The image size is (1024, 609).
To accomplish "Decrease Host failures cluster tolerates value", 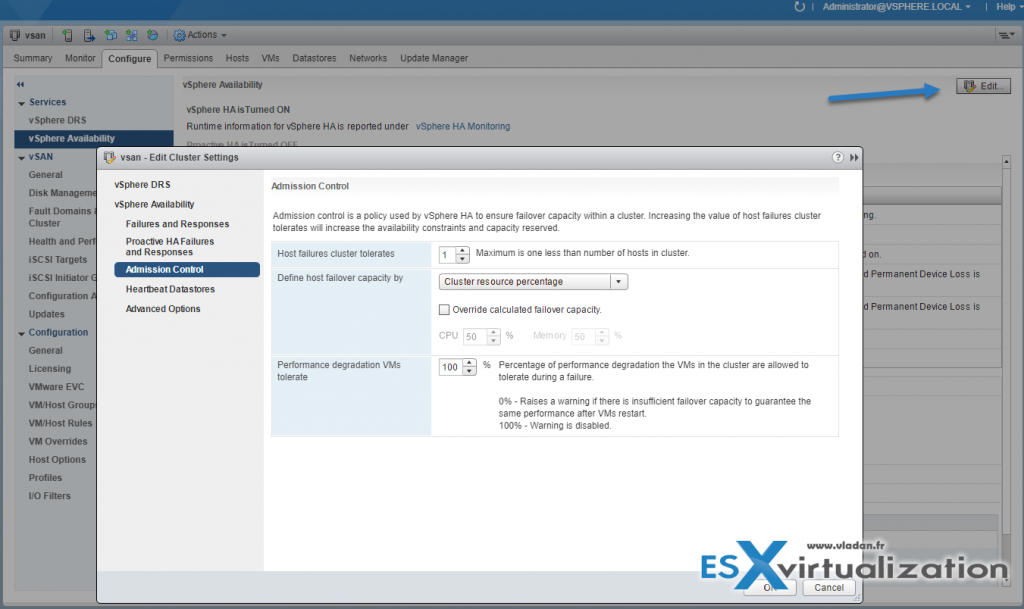I will pos(462,259).
